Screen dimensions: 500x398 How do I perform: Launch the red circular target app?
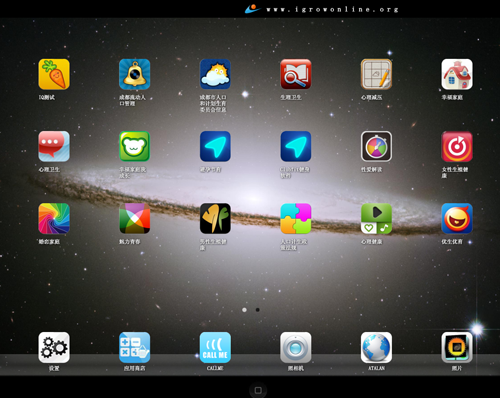pos(457,146)
